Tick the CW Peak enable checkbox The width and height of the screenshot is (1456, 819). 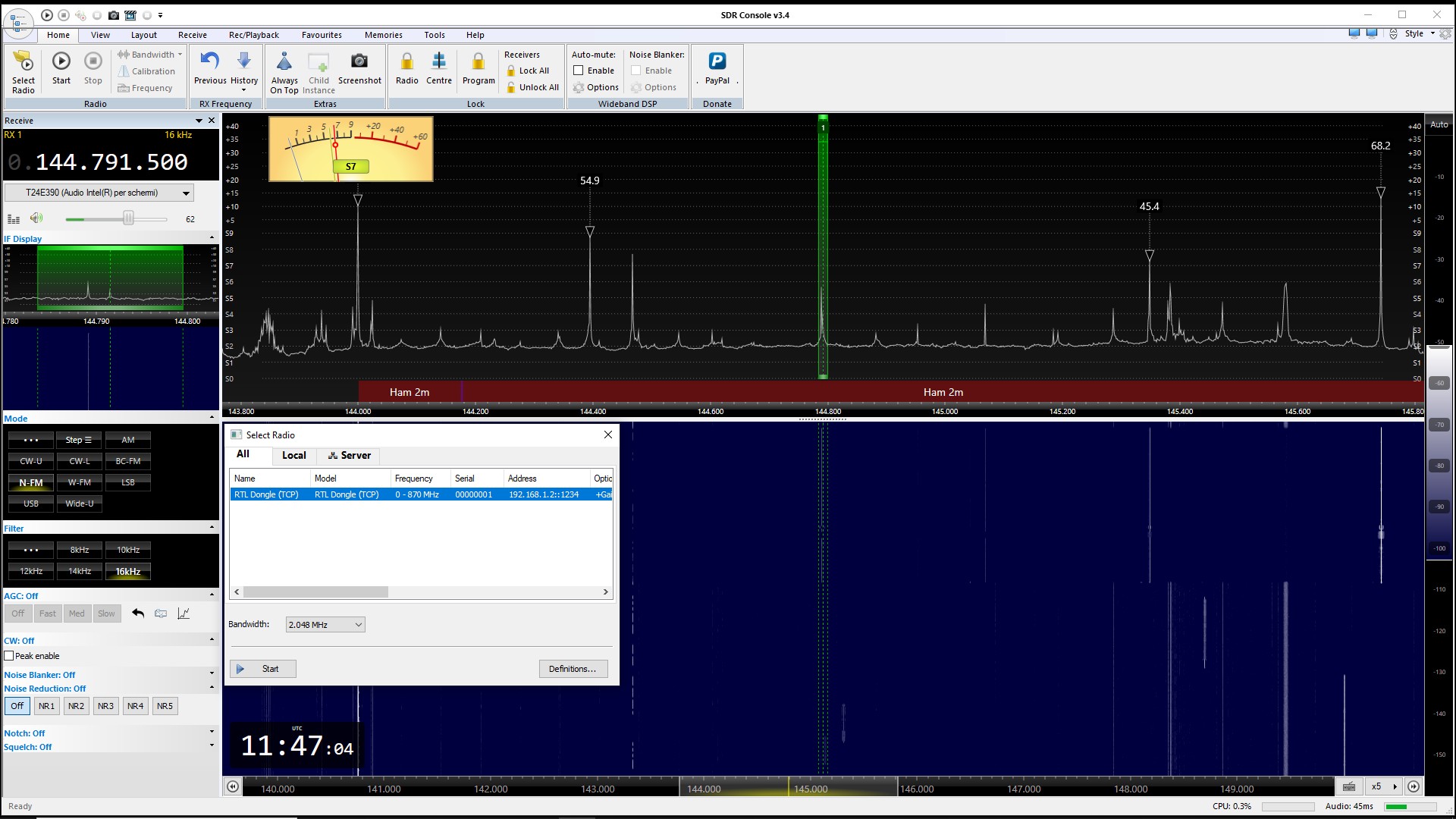coord(9,656)
